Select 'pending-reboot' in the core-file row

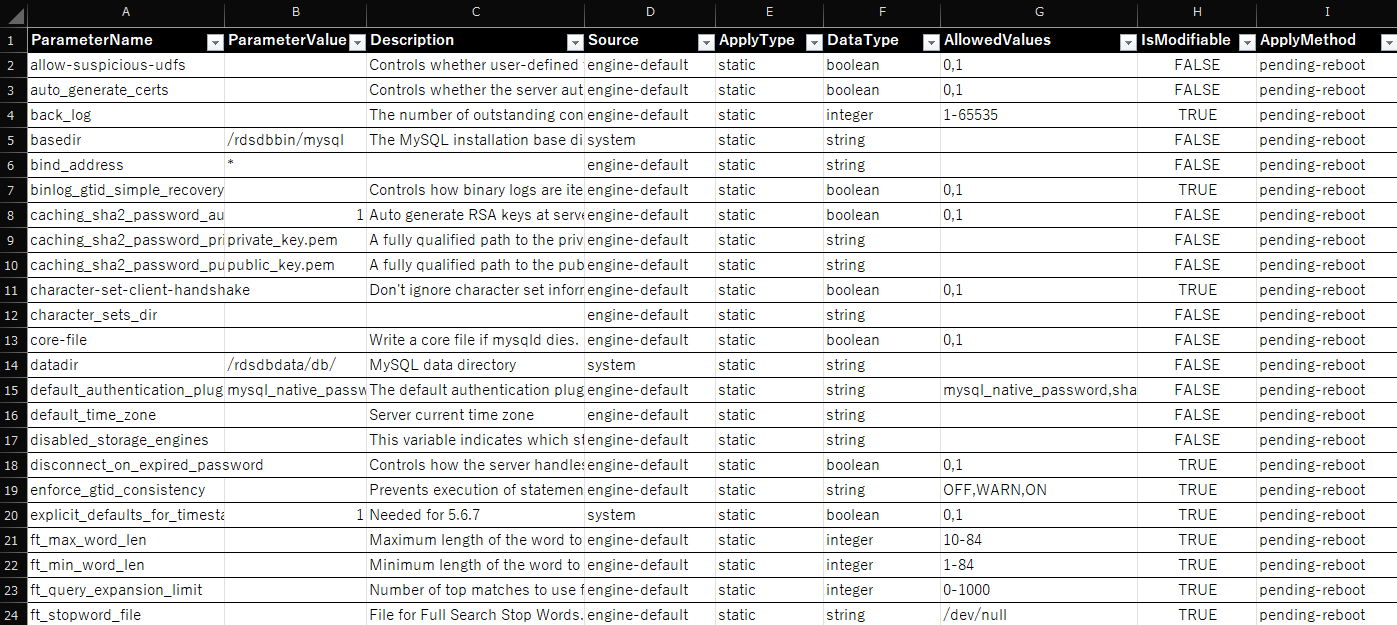coord(1327,340)
